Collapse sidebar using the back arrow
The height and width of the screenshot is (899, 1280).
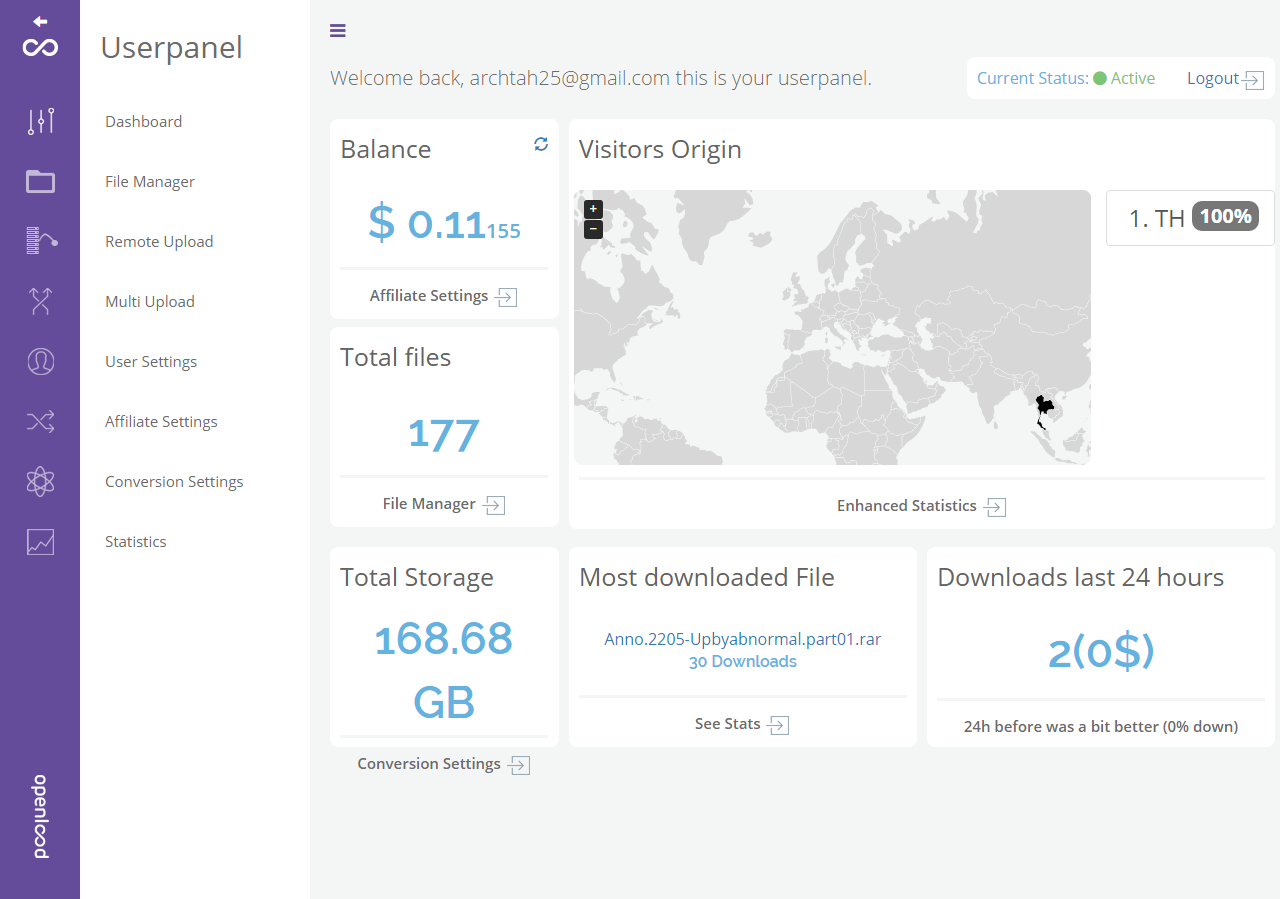[x=40, y=21]
